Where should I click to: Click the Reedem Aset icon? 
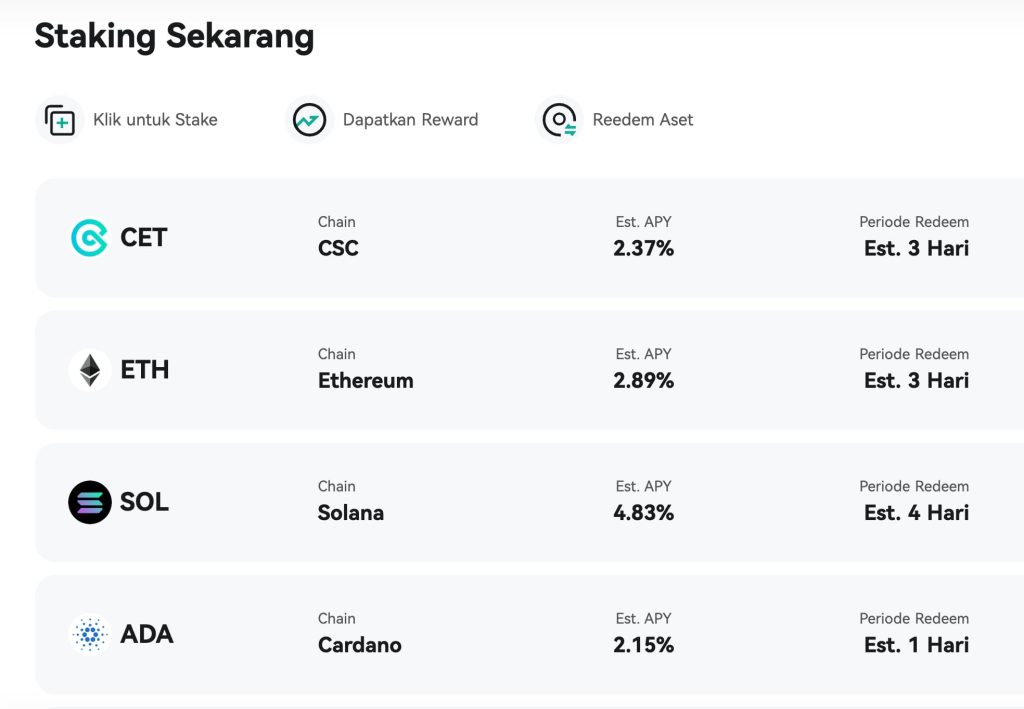coord(558,119)
